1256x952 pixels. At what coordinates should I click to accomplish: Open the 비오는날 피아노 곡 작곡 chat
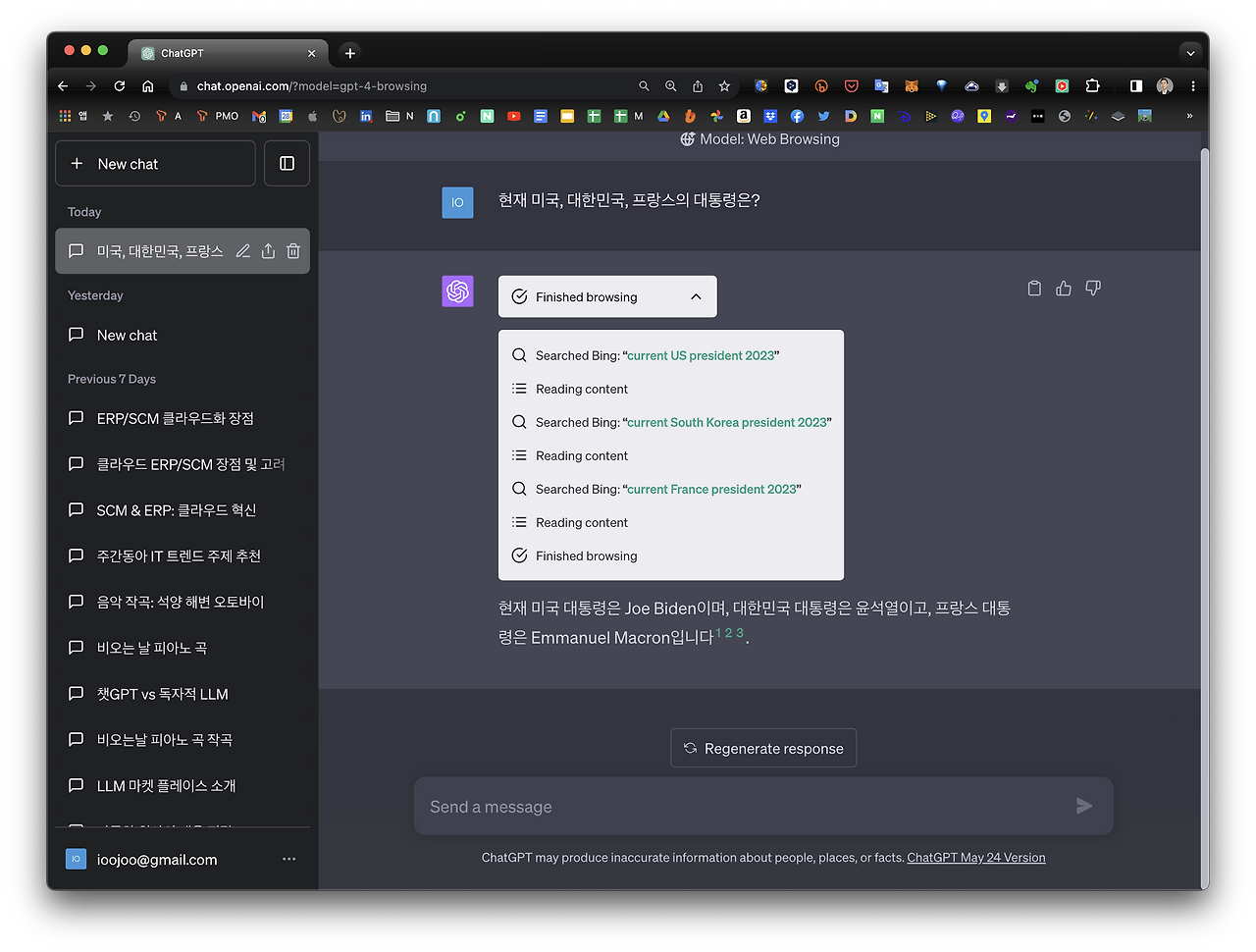[183, 740]
